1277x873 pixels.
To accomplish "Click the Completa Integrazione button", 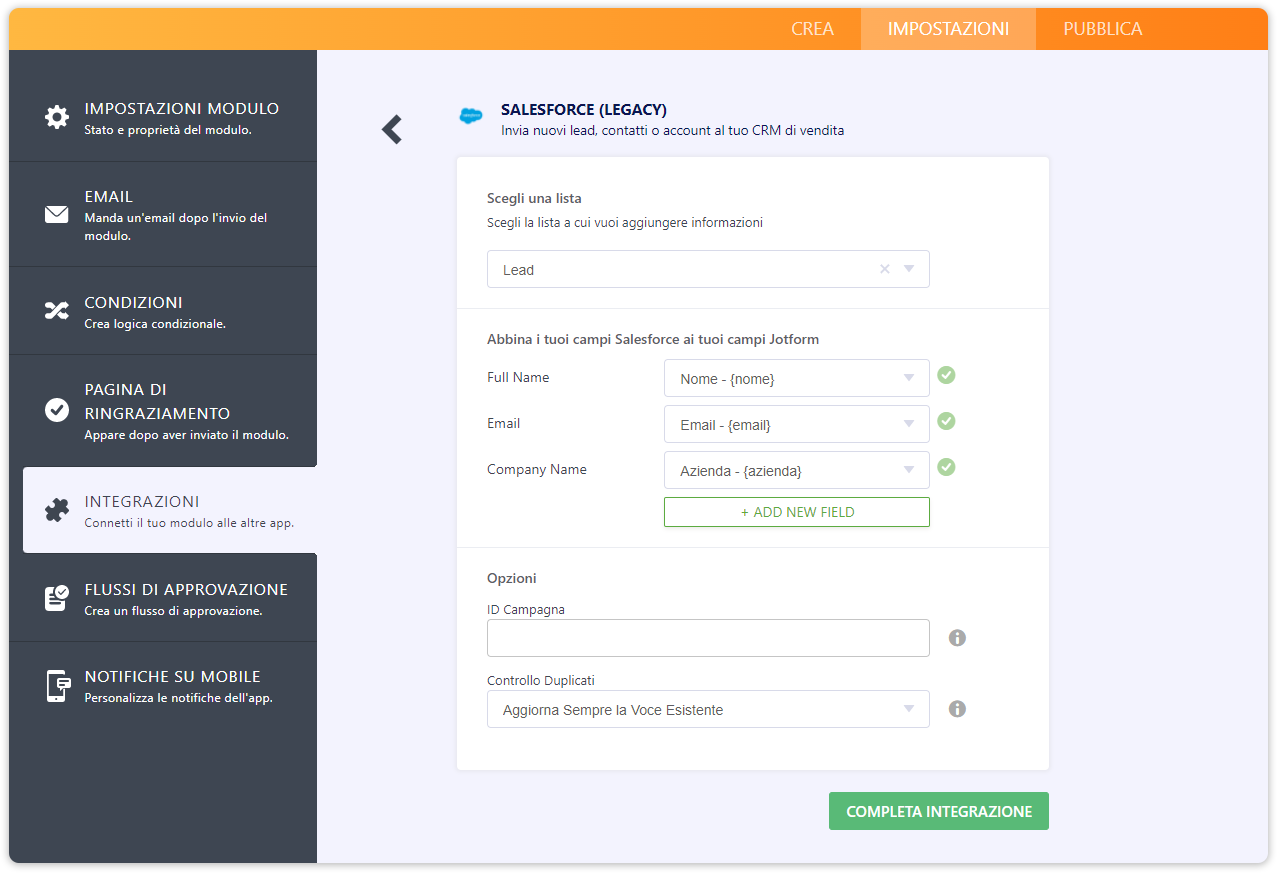I will tap(938, 811).
